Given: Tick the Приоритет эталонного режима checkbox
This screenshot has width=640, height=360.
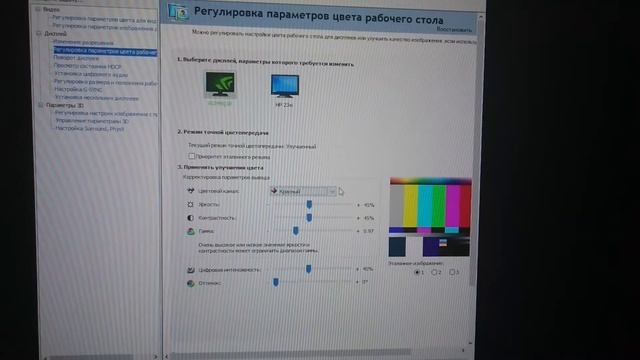Looking at the screenshot, I should (191, 156).
